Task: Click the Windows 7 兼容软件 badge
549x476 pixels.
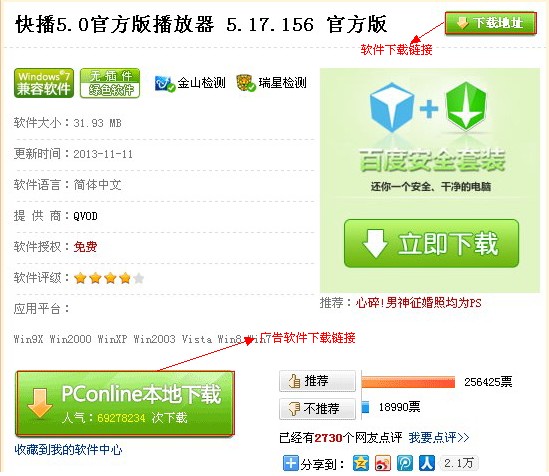Action: (x=44, y=83)
